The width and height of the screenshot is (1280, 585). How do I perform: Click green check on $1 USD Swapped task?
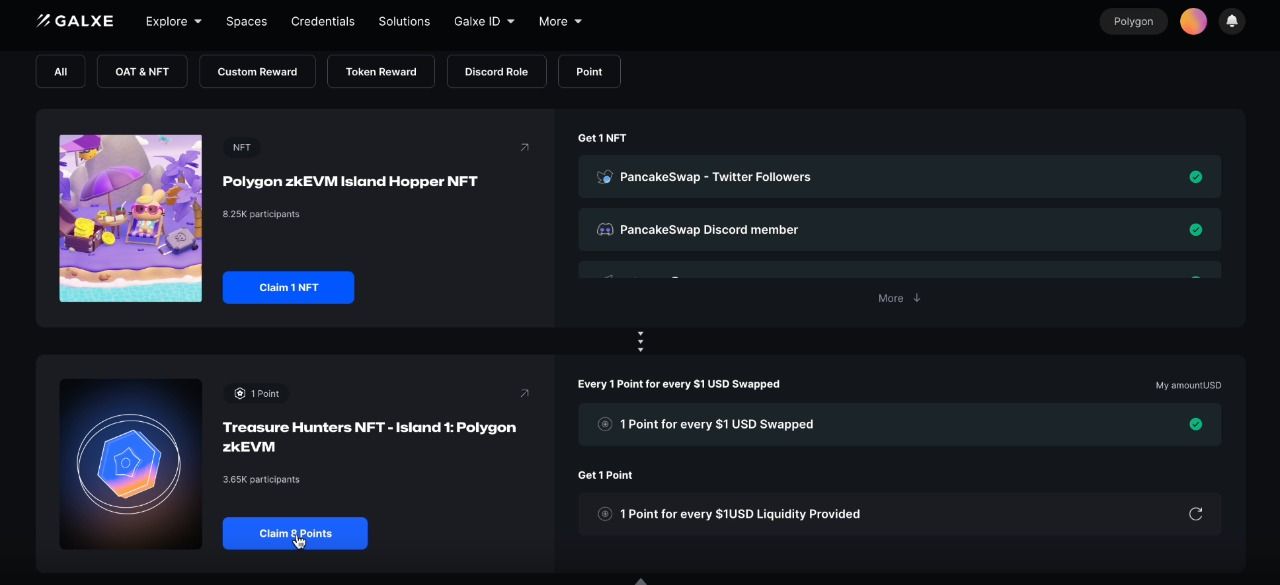1195,424
